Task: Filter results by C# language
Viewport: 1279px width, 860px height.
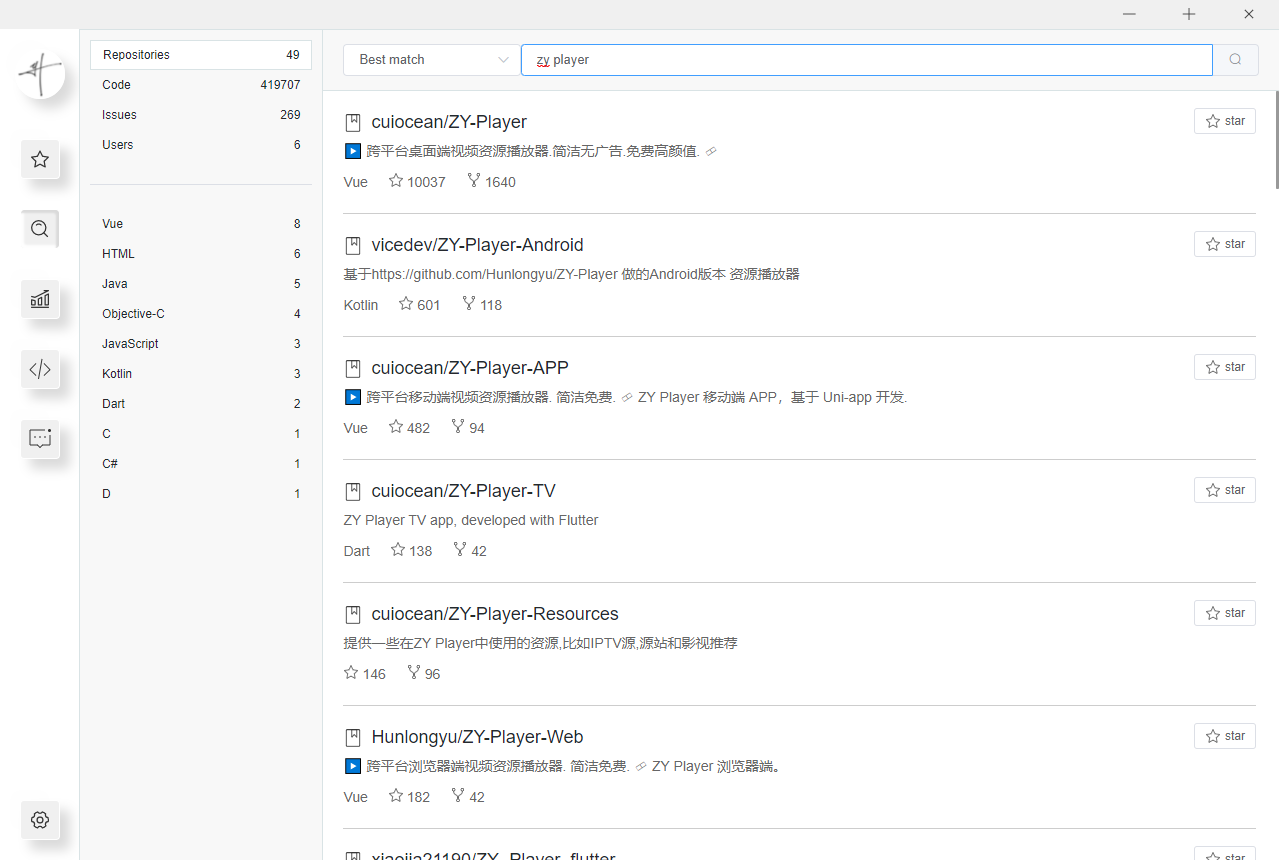Action: coord(201,464)
